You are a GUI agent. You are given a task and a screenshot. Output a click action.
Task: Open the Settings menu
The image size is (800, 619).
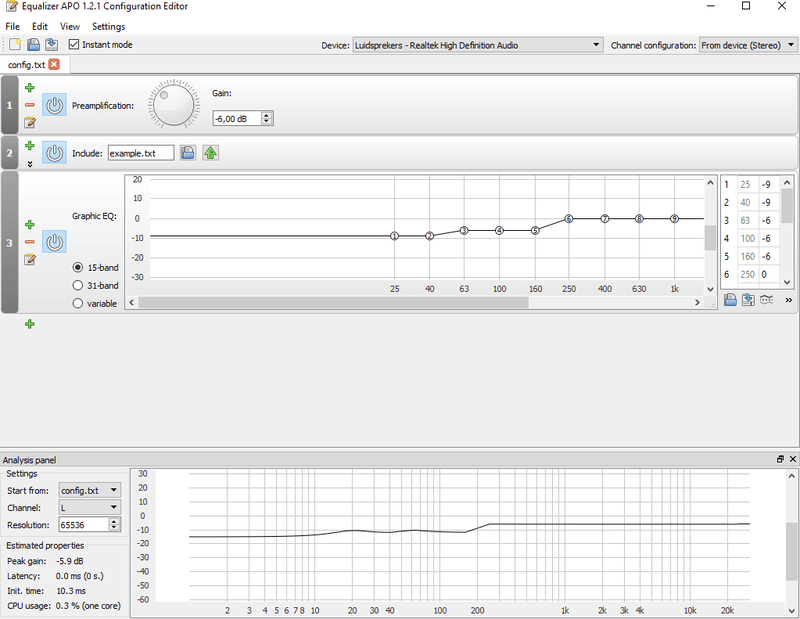point(108,26)
